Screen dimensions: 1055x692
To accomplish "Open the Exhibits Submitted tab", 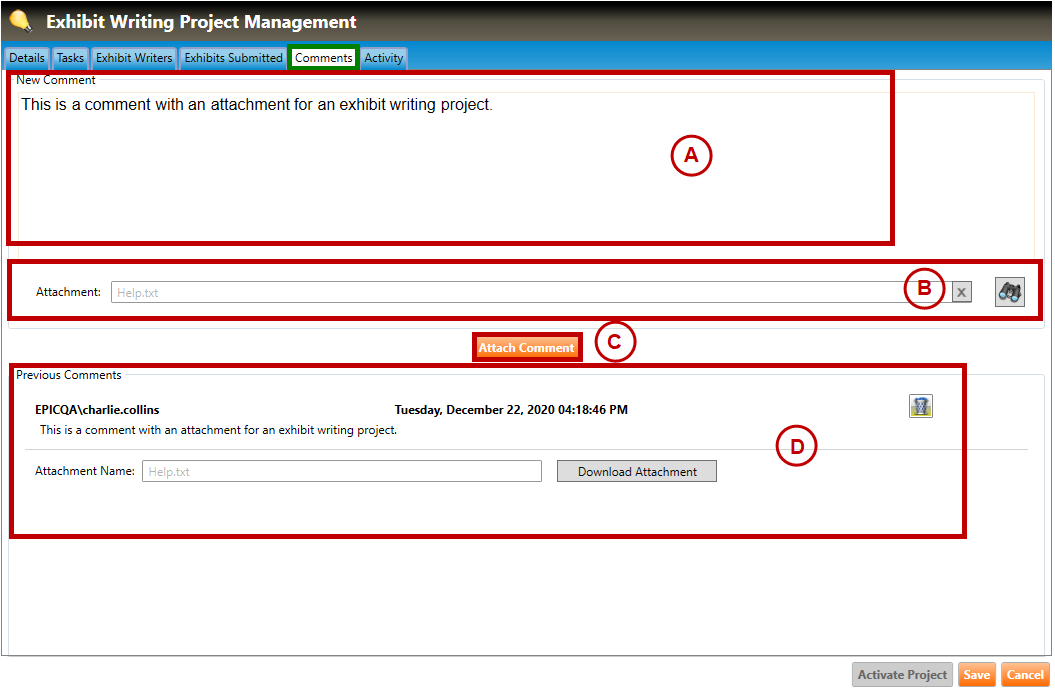I will [x=233, y=58].
